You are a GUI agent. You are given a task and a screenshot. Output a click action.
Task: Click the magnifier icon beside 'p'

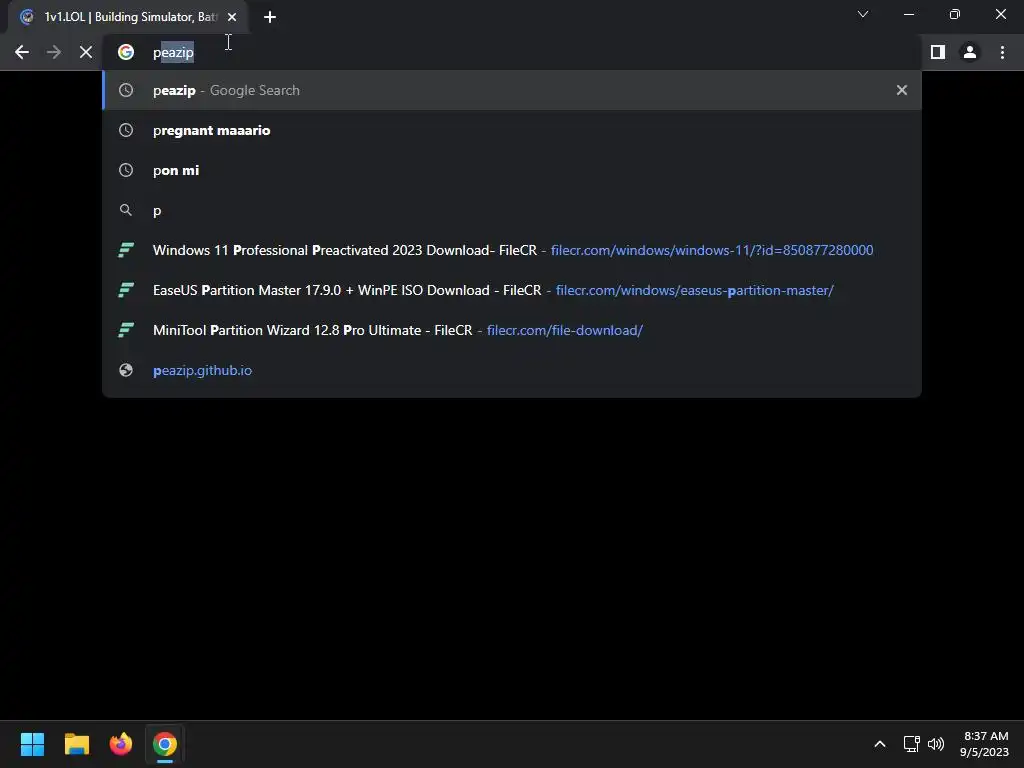pos(126,210)
